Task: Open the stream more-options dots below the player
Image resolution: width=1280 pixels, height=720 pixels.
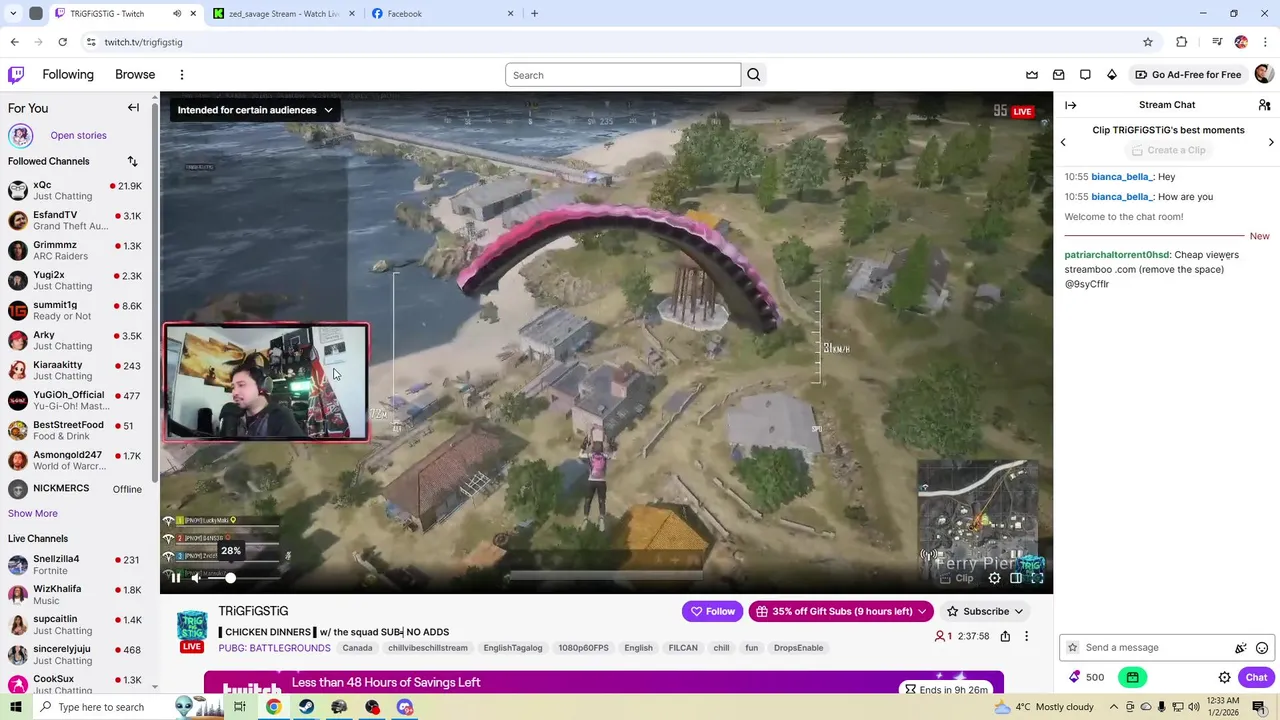Action: point(1026,636)
